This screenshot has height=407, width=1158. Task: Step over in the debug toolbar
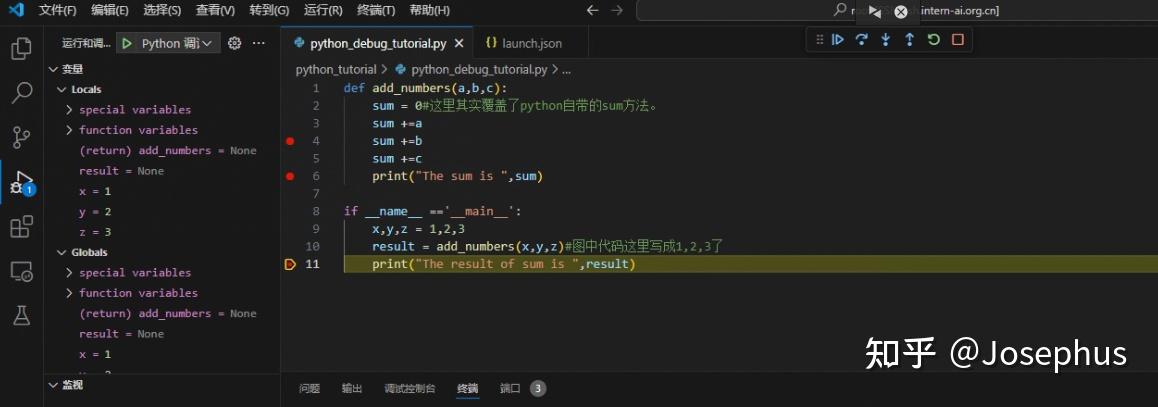[x=861, y=40]
